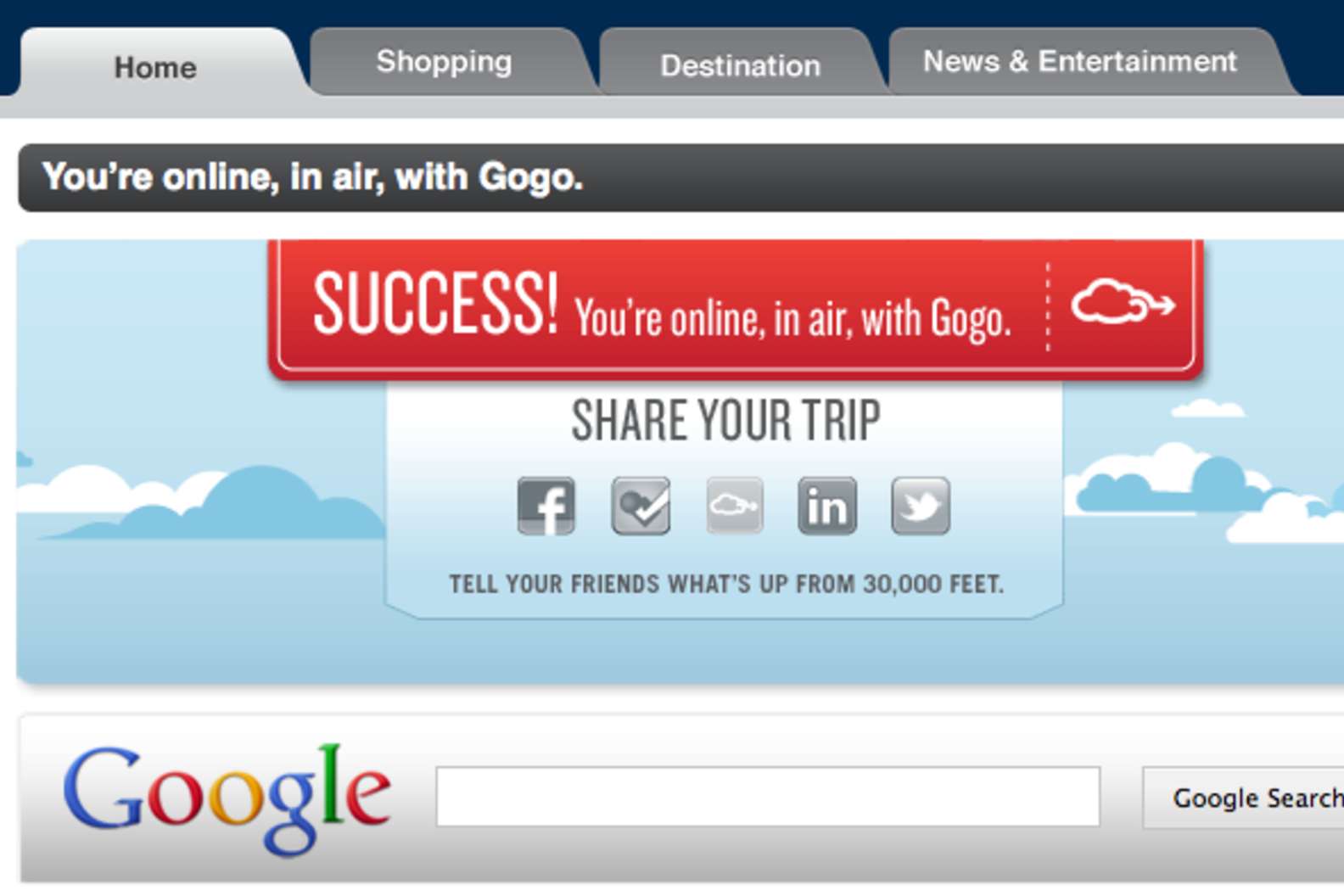
Task: Go to News & Entertainment tab
Action: click(x=1079, y=61)
